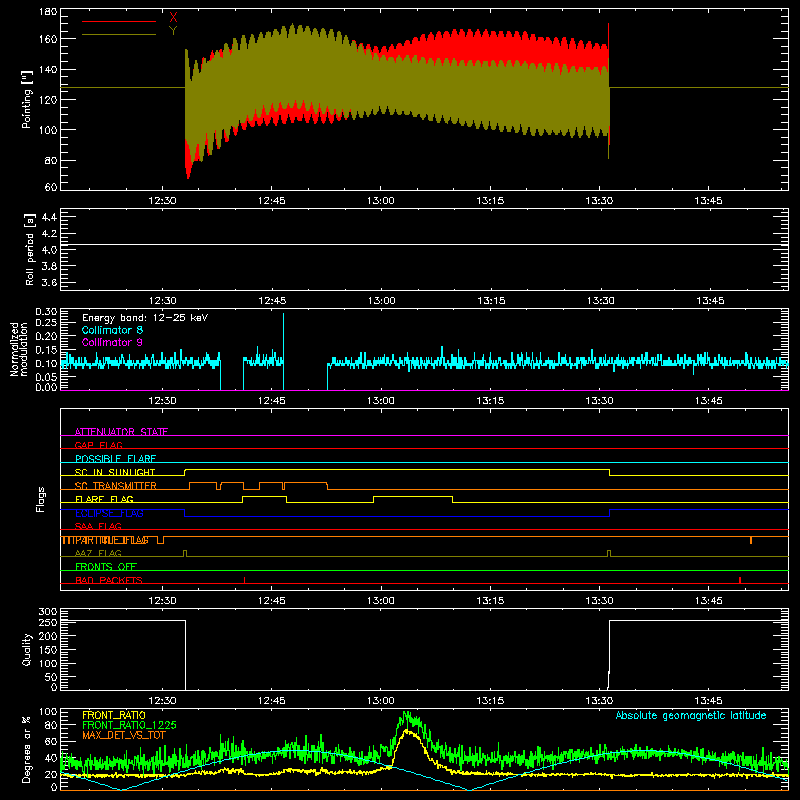Click the SC_TRANSMITTER flag label

coord(116,486)
